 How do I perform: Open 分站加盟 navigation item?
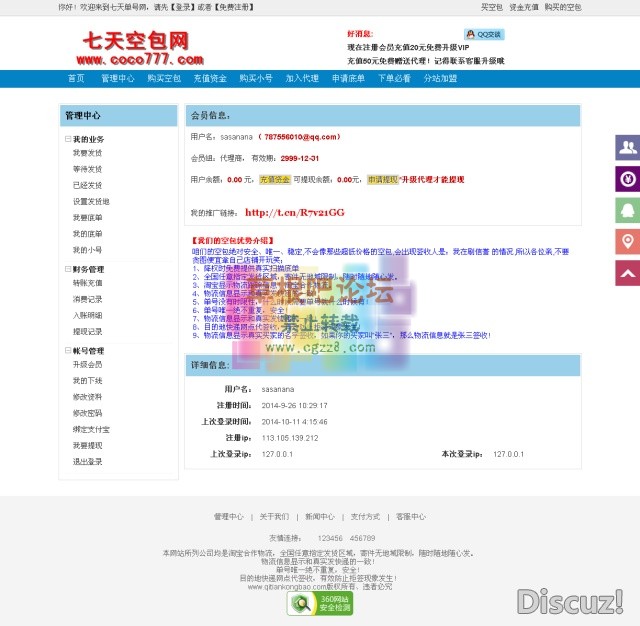[440, 78]
